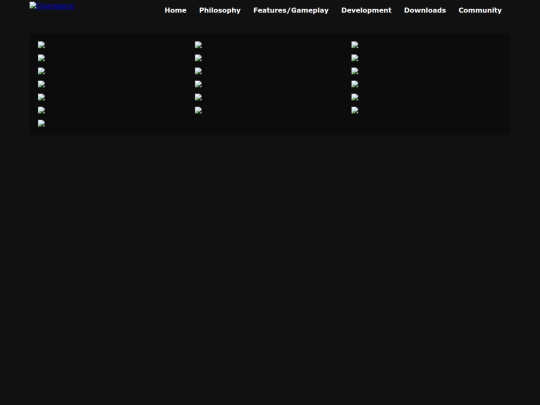Go to the Philosophy menu item
Image resolution: width=540 pixels, height=405 pixels.
click(x=220, y=10)
